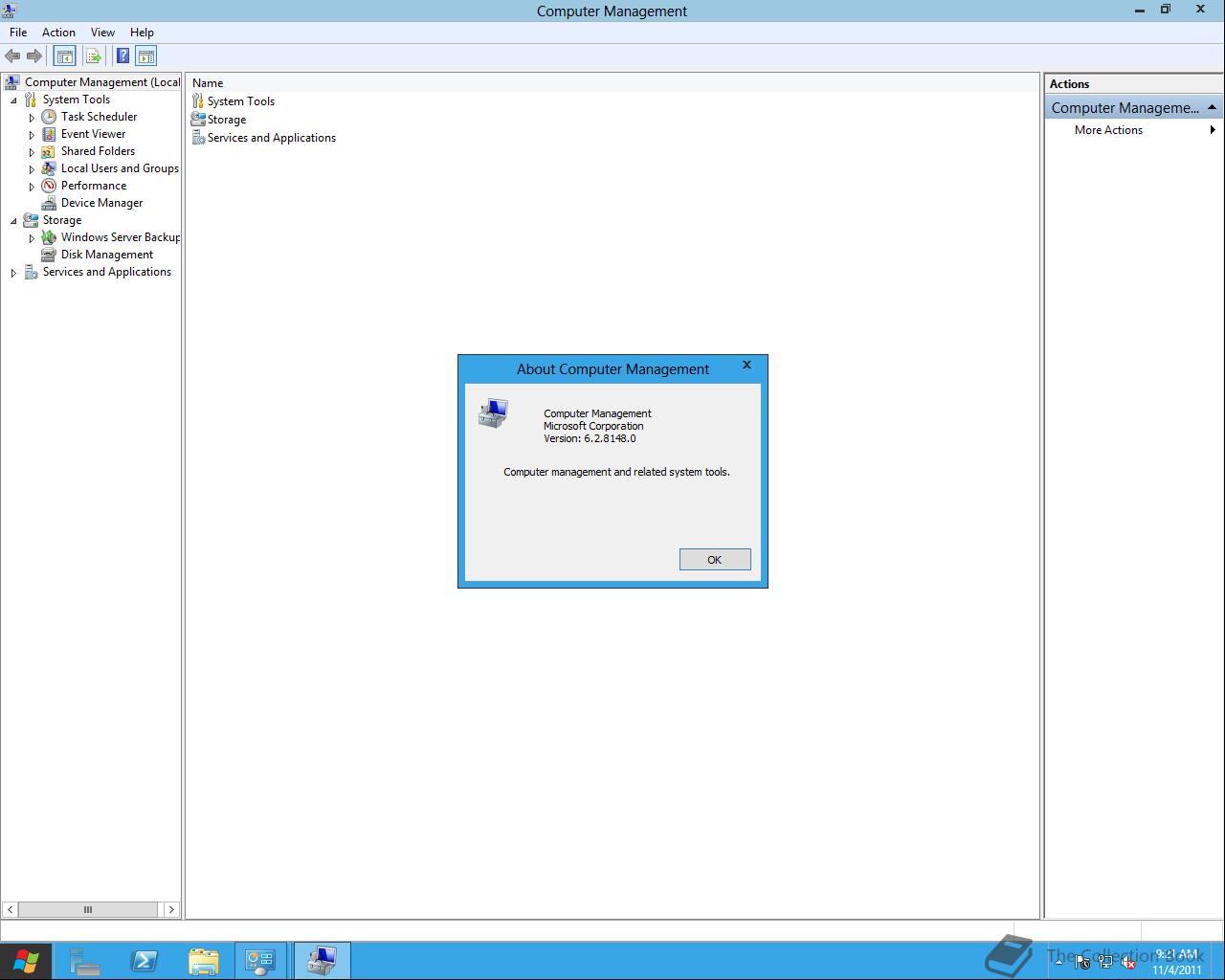Click the Storage icon in the left tree
The width and height of the screenshot is (1225, 980).
point(31,220)
